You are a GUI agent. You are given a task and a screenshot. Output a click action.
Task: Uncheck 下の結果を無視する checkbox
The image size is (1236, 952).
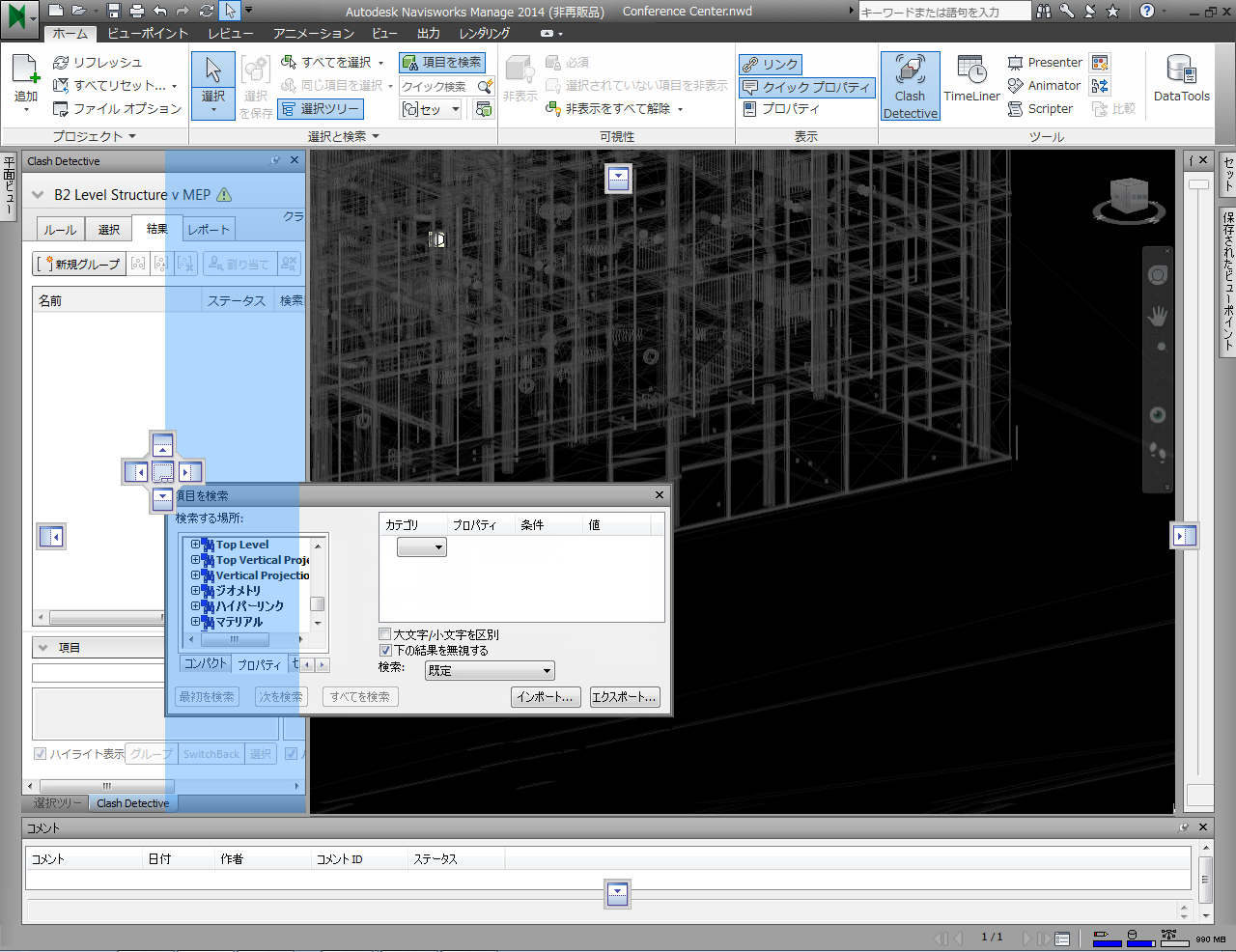click(385, 651)
